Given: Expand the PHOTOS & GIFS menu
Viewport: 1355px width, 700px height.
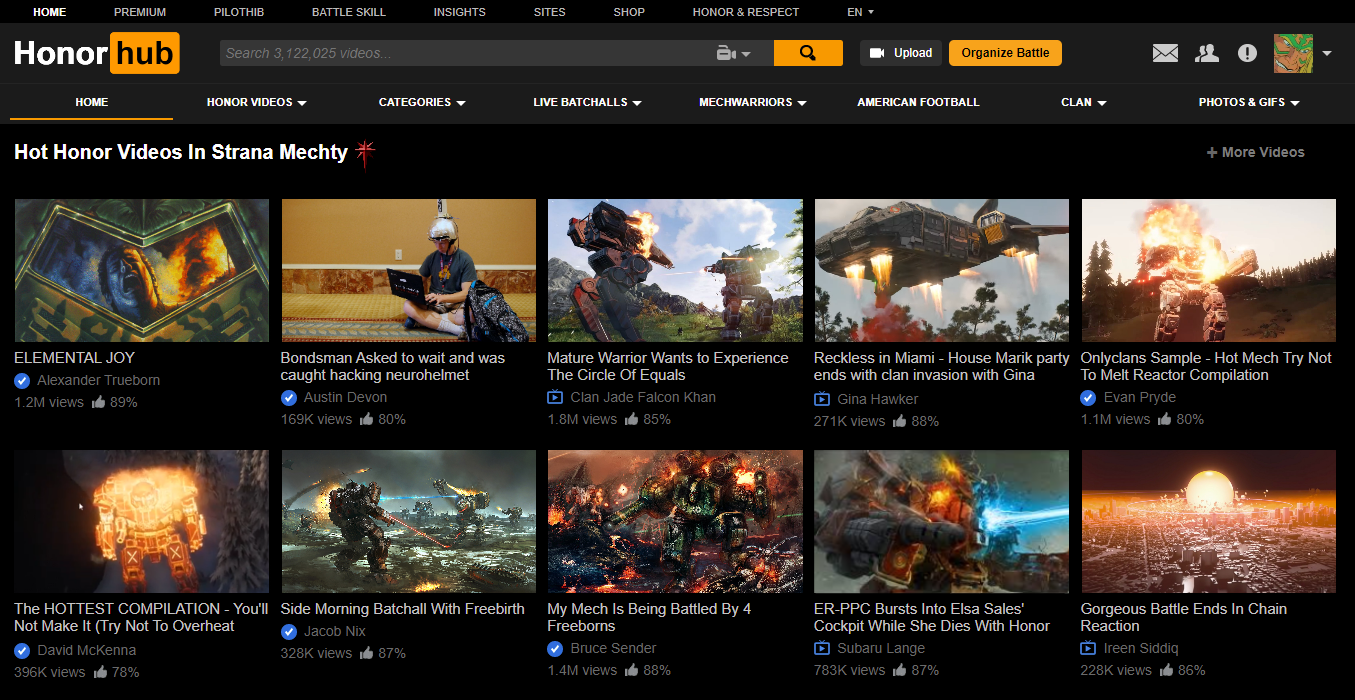Looking at the screenshot, I should tap(1249, 102).
